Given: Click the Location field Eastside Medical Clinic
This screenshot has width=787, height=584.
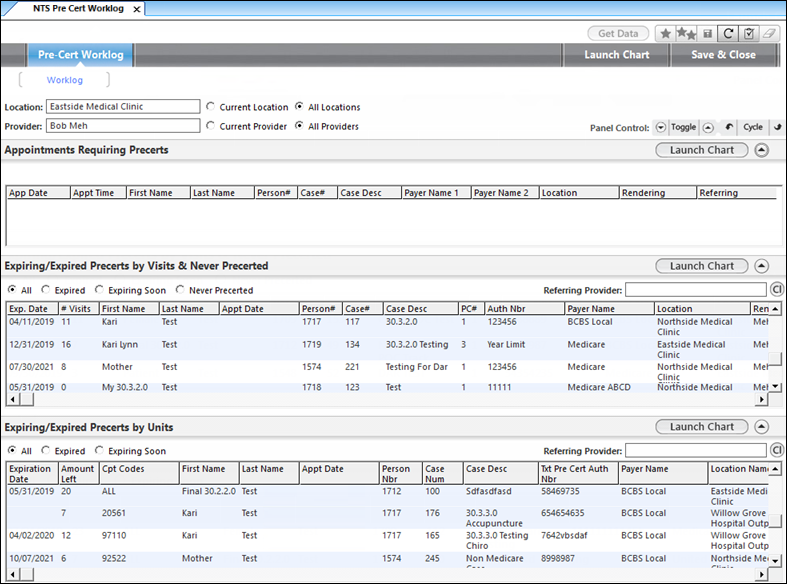Looking at the screenshot, I should pos(123,106).
